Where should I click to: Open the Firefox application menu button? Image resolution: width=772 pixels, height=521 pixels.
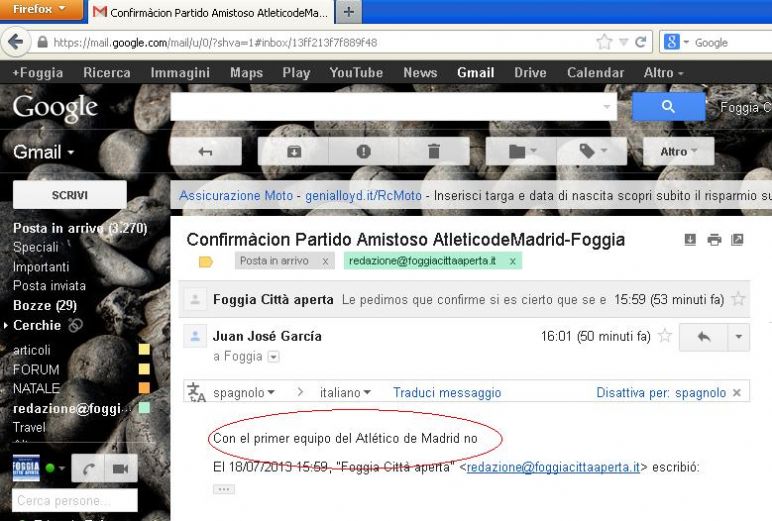(40, 9)
